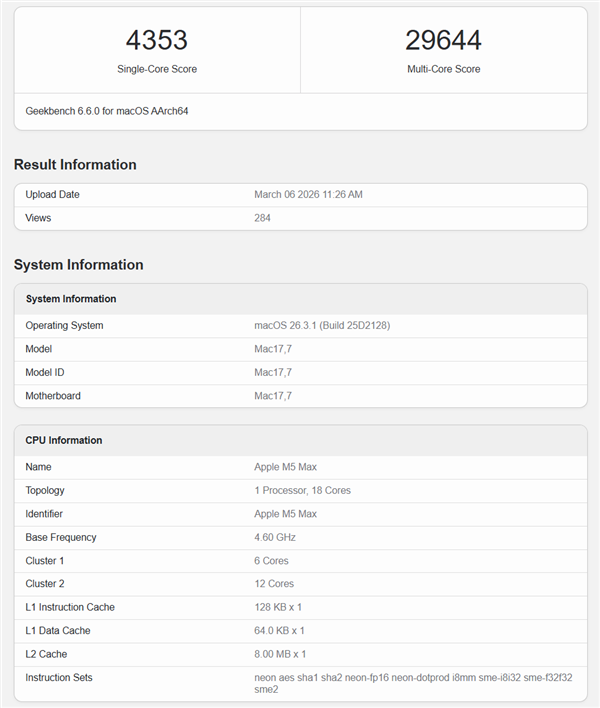600x708 pixels.
Task: Click the Base Frequency value 4.60 GHz
Action: pyautogui.click(x=274, y=537)
